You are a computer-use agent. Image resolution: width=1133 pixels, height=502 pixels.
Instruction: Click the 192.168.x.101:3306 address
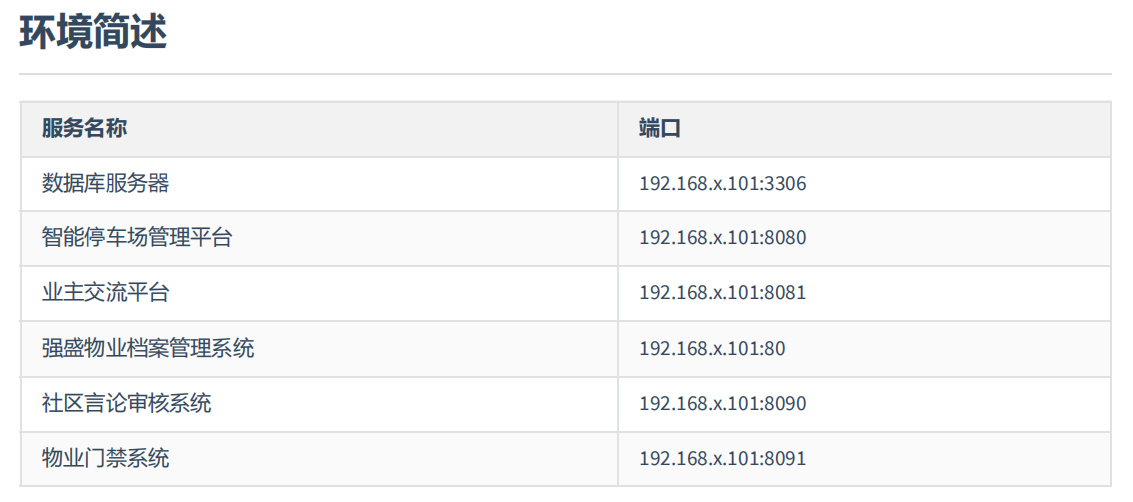[x=722, y=184]
